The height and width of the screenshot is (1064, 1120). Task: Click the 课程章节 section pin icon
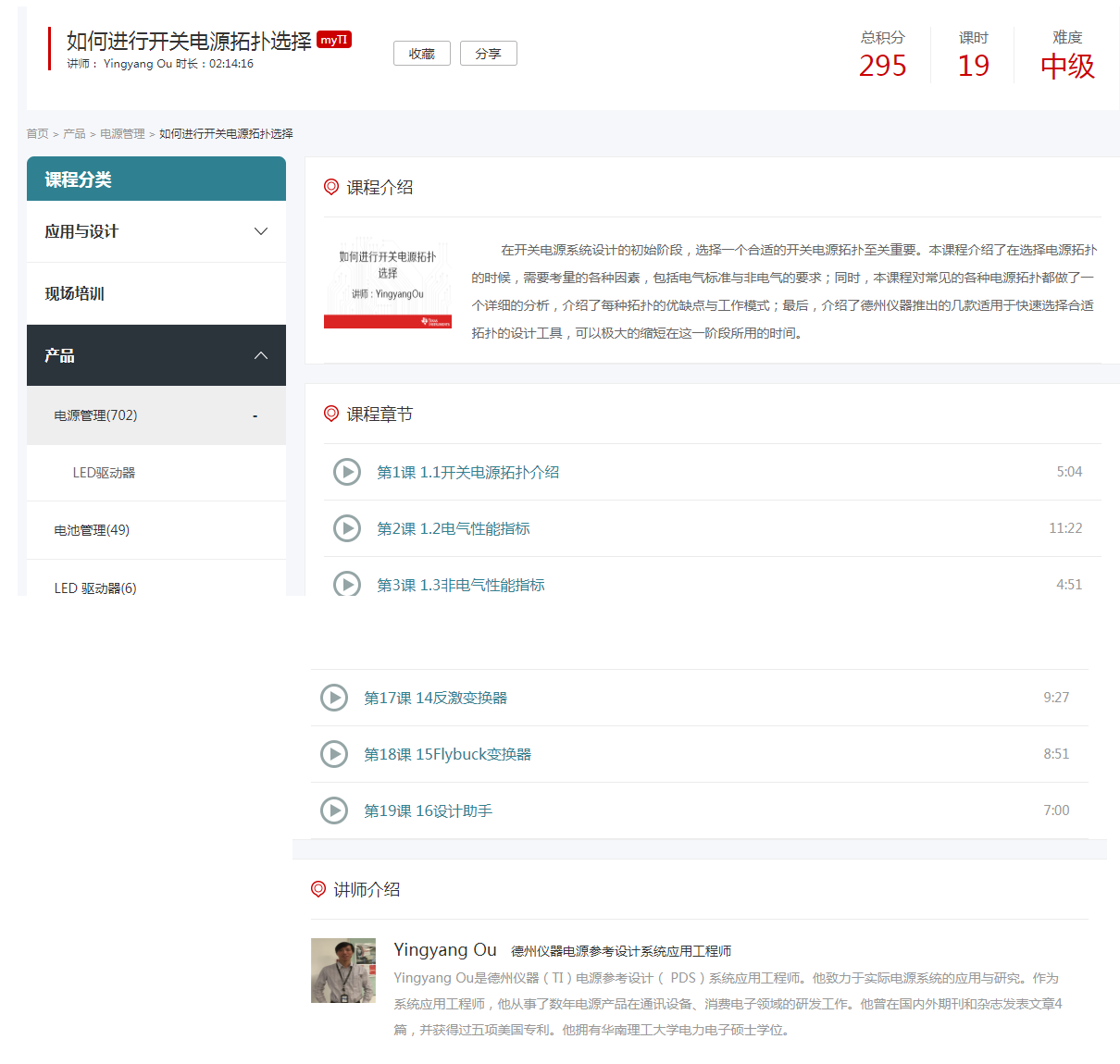point(331,414)
